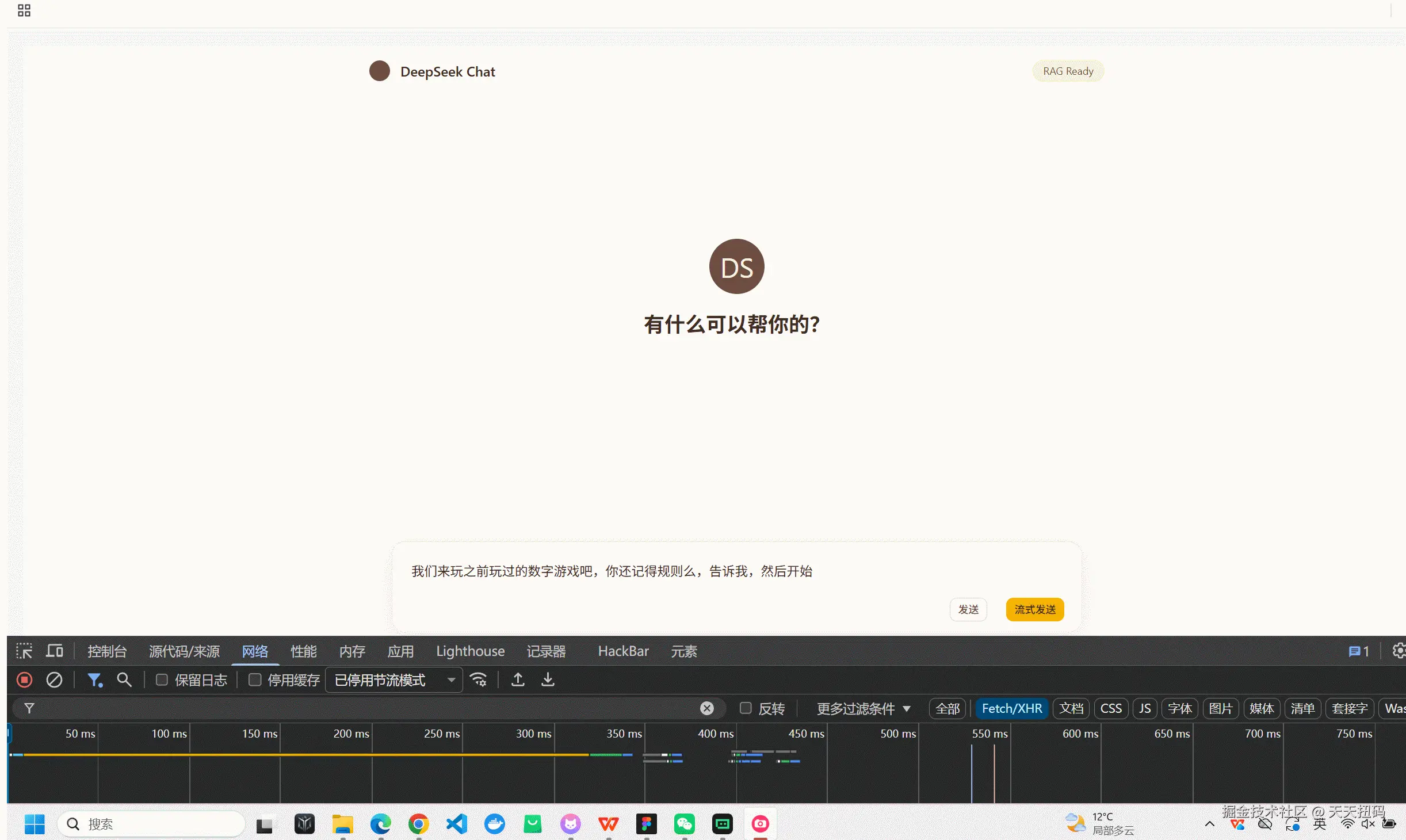1406x840 pixels.
Task: Check the 反转 filter checkbox
Action: pos(746,708)
